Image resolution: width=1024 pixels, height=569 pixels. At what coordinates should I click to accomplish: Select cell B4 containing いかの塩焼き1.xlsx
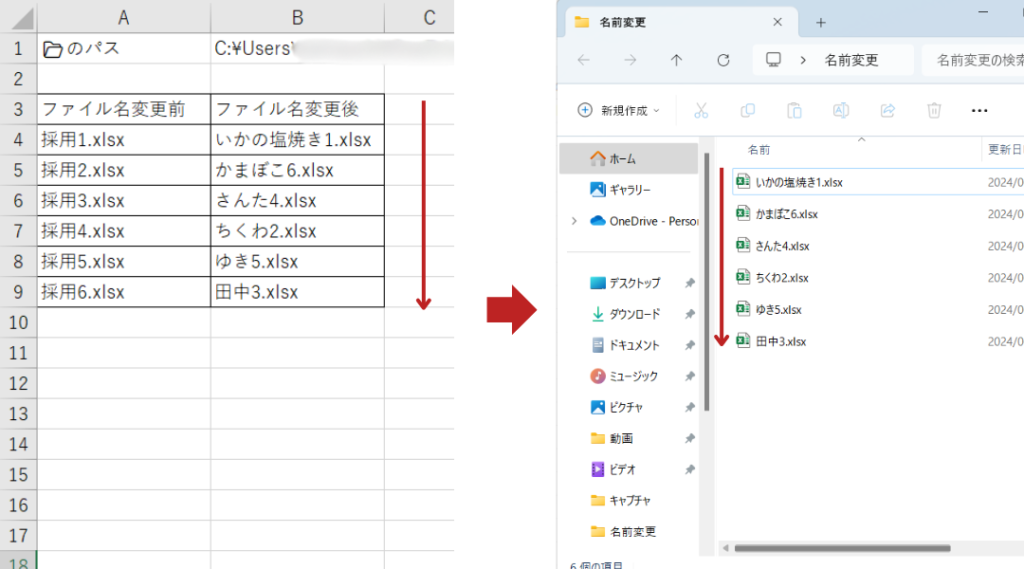click(296, 140)
